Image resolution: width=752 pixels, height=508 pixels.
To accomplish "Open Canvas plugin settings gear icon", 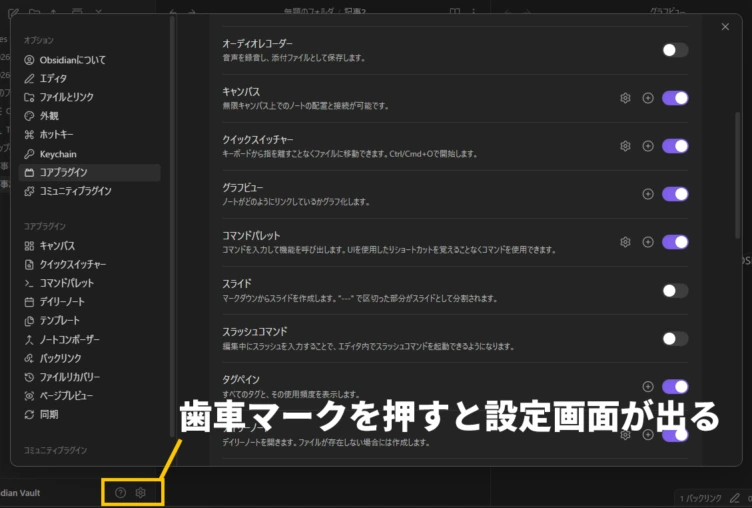I will tap(625, 98).
